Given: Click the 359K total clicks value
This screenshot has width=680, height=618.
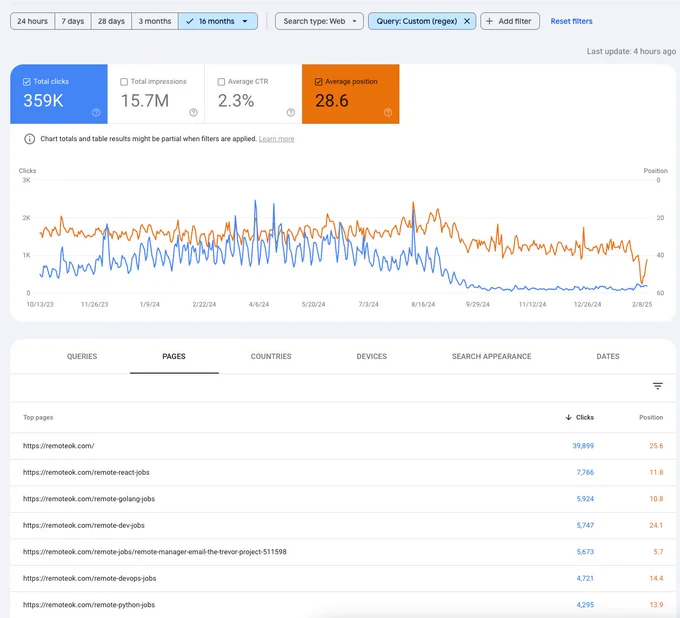Looking at the screenshot, I should tap(43, 101).
